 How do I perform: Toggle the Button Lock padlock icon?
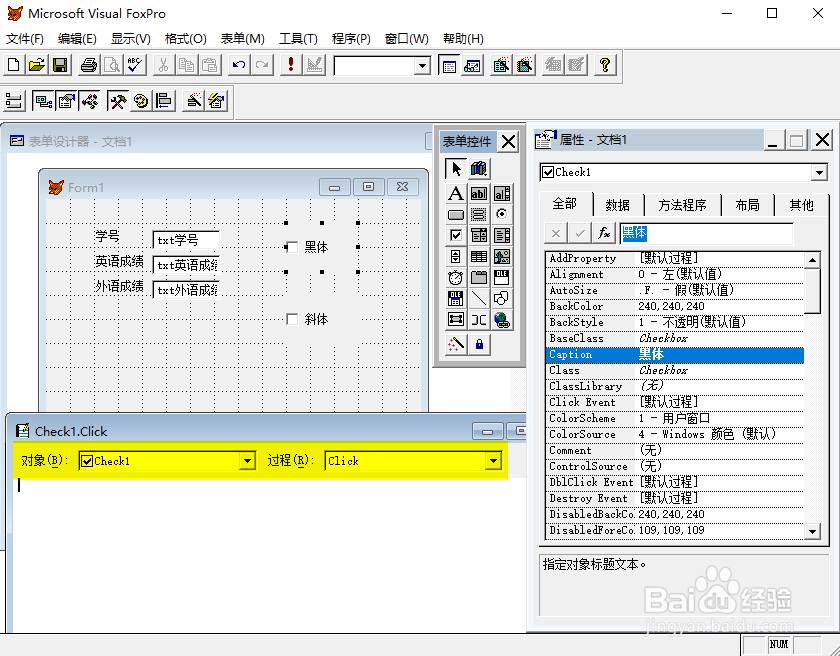pos(479,344)
